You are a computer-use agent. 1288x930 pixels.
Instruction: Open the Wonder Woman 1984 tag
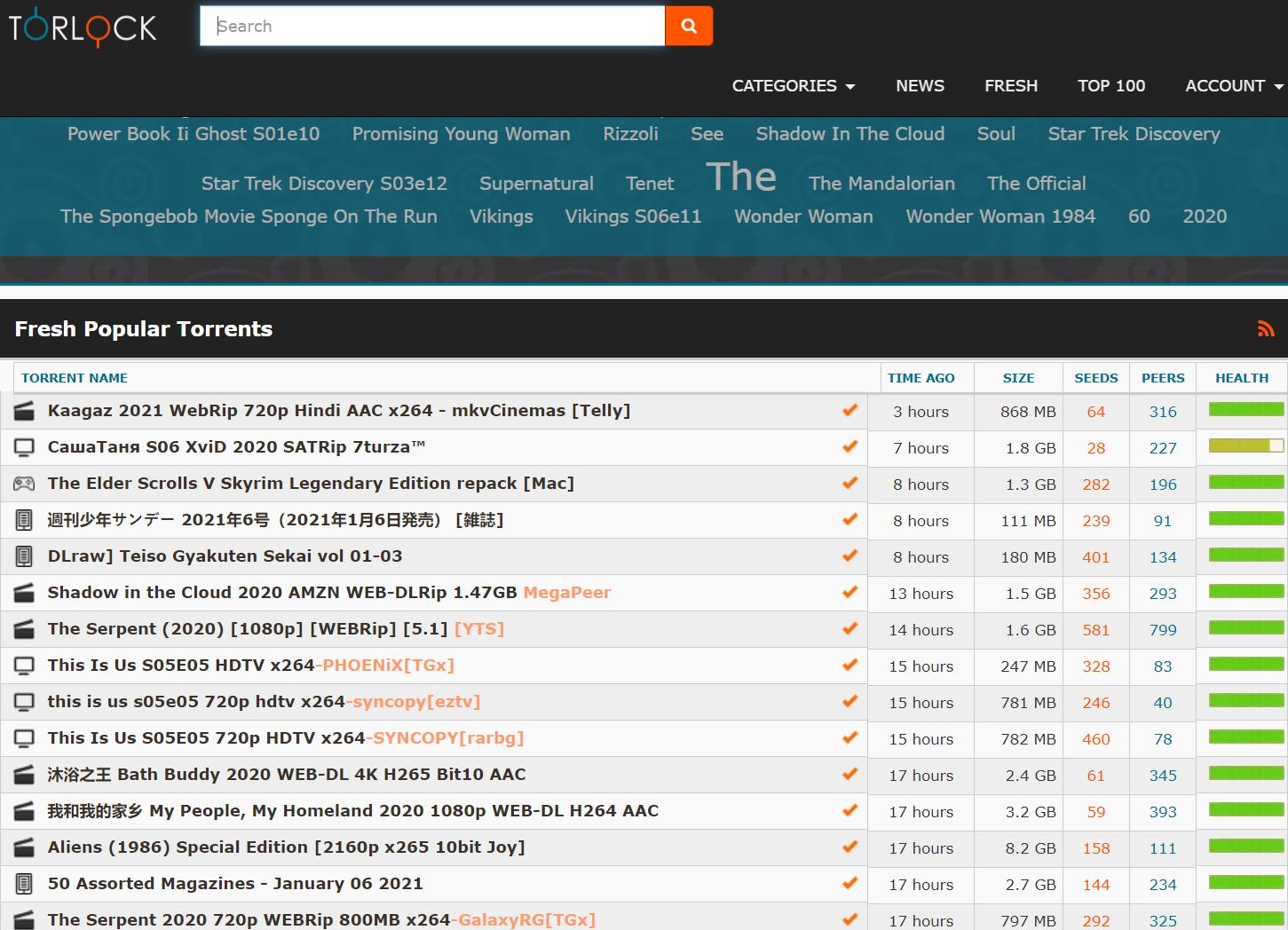(x=1000, y=217)
